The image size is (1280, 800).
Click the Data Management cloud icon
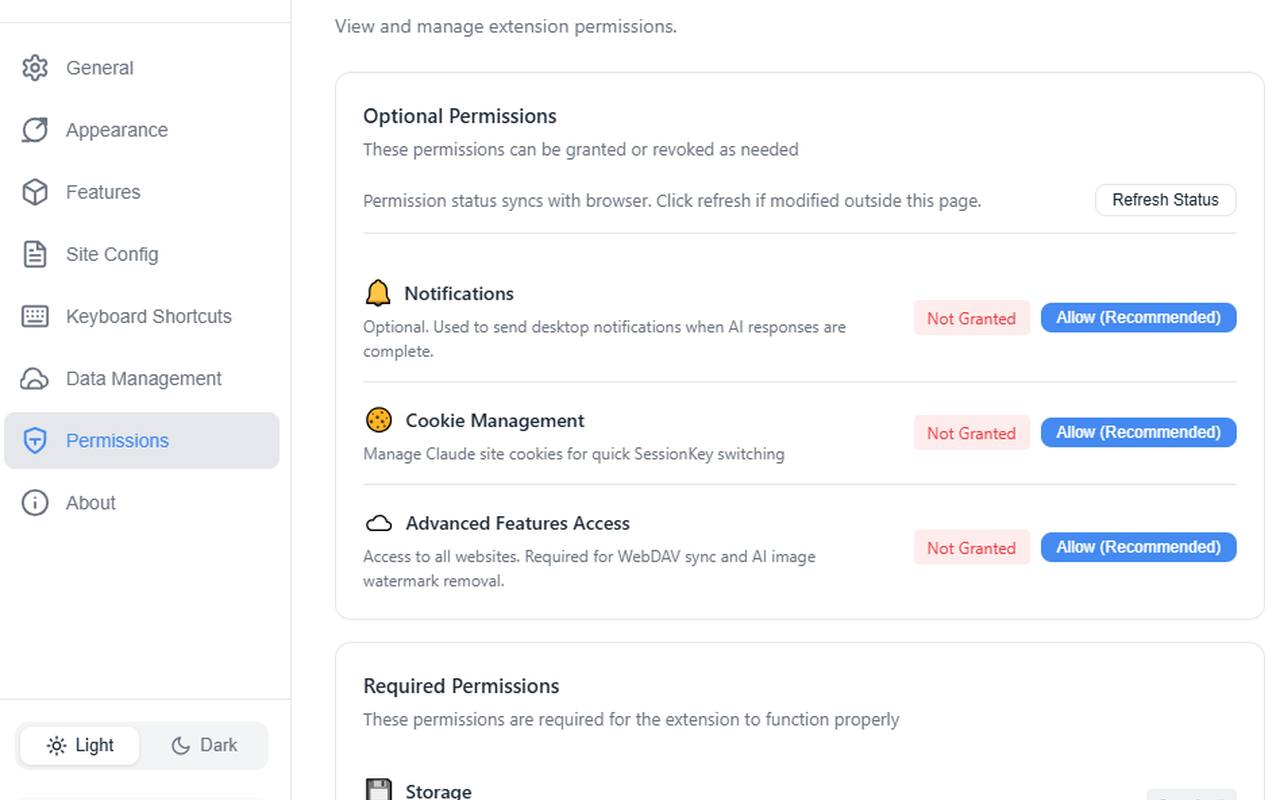[x=35, y=379]
